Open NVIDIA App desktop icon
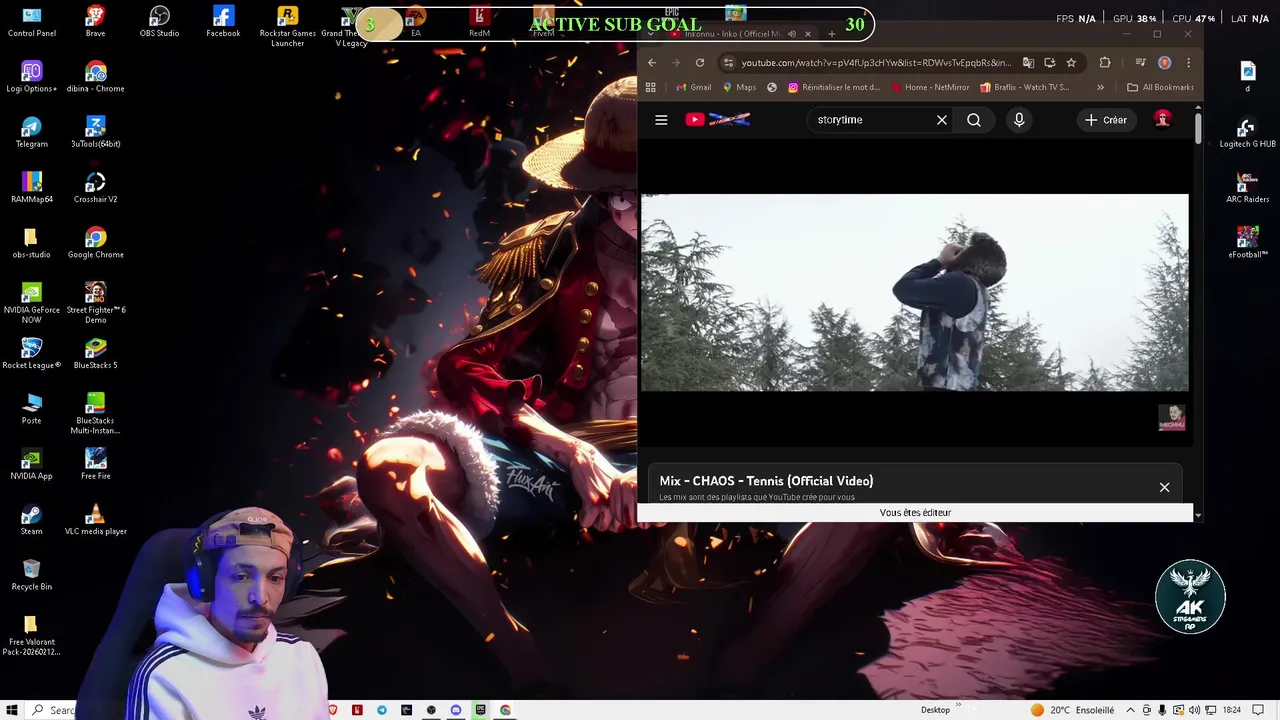The image size is (1280, 720). tap(31, 465)
